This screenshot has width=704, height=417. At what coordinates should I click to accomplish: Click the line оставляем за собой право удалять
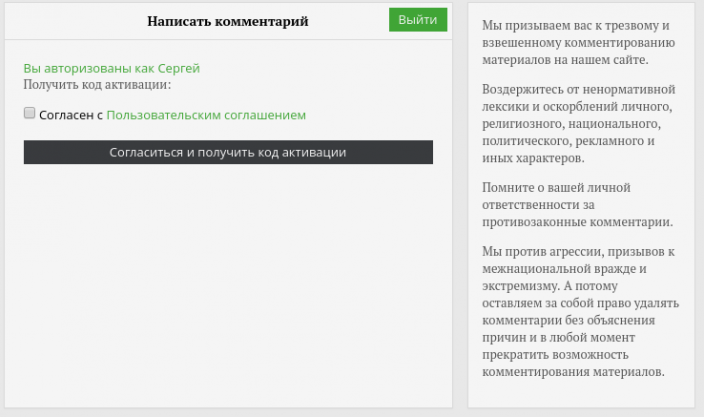click(x=580, y=302)
